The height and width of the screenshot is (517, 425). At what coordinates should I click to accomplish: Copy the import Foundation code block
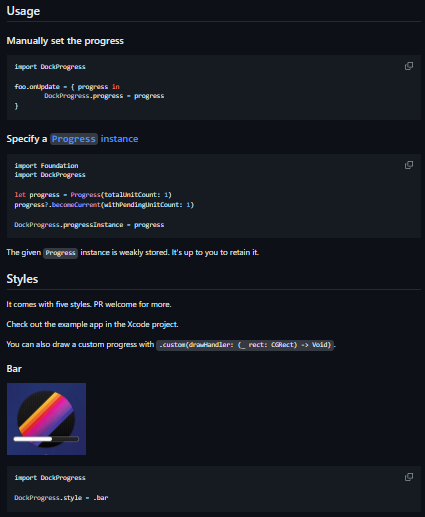[x=409, y=165]
